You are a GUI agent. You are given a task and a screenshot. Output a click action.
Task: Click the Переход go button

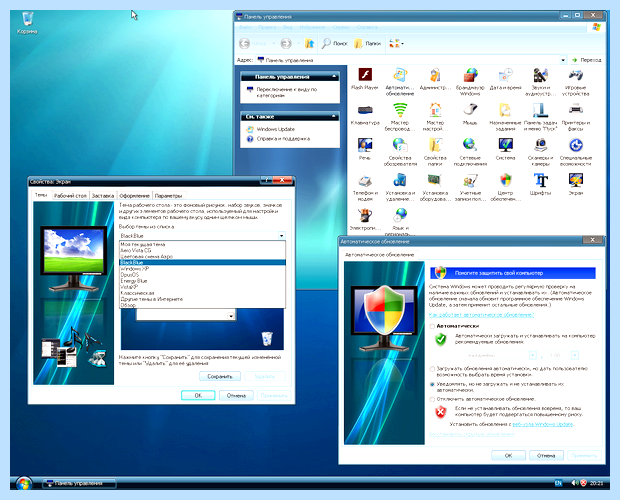(x=587, y=60)
